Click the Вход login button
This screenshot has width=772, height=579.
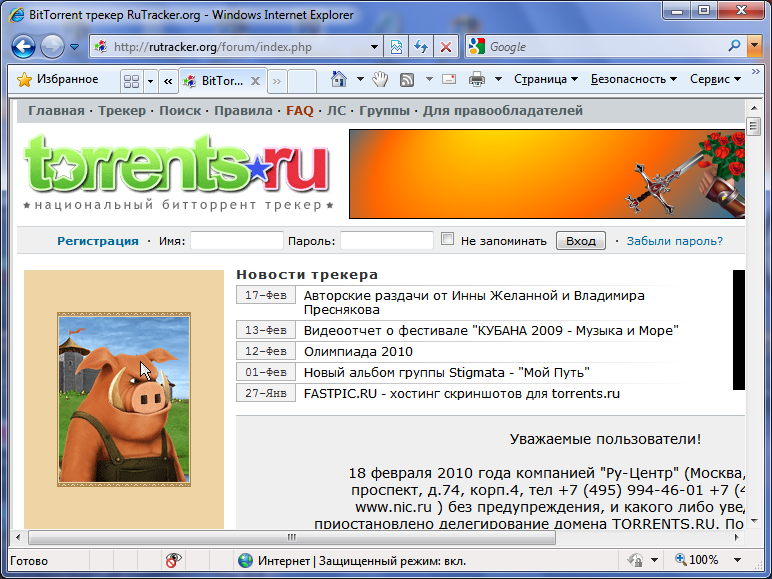pyautogui.click(x=581, y=241)
